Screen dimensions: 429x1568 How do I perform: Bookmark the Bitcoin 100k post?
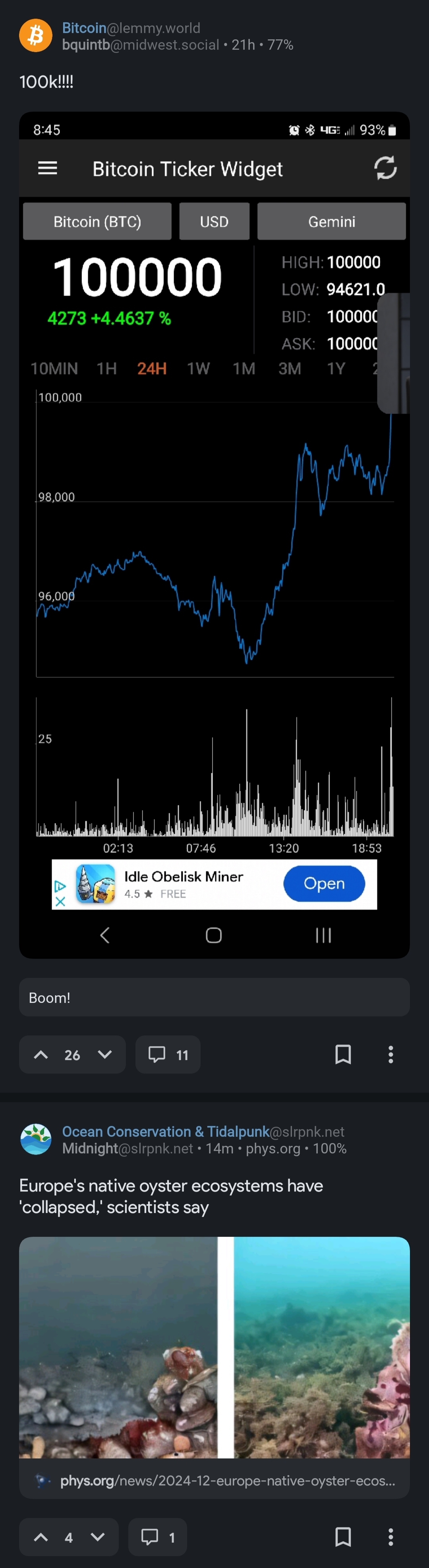coord(343,1054)
